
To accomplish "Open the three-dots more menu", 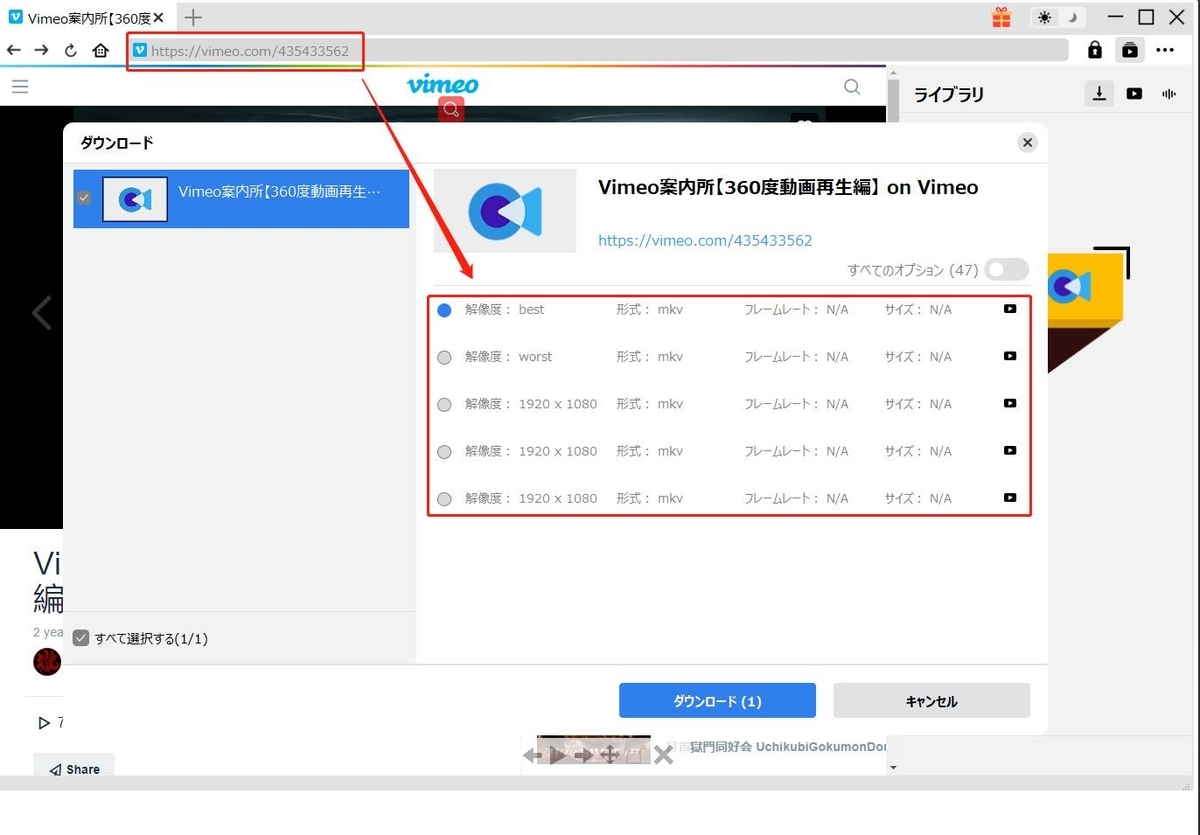I will (x=1165, y=50).
